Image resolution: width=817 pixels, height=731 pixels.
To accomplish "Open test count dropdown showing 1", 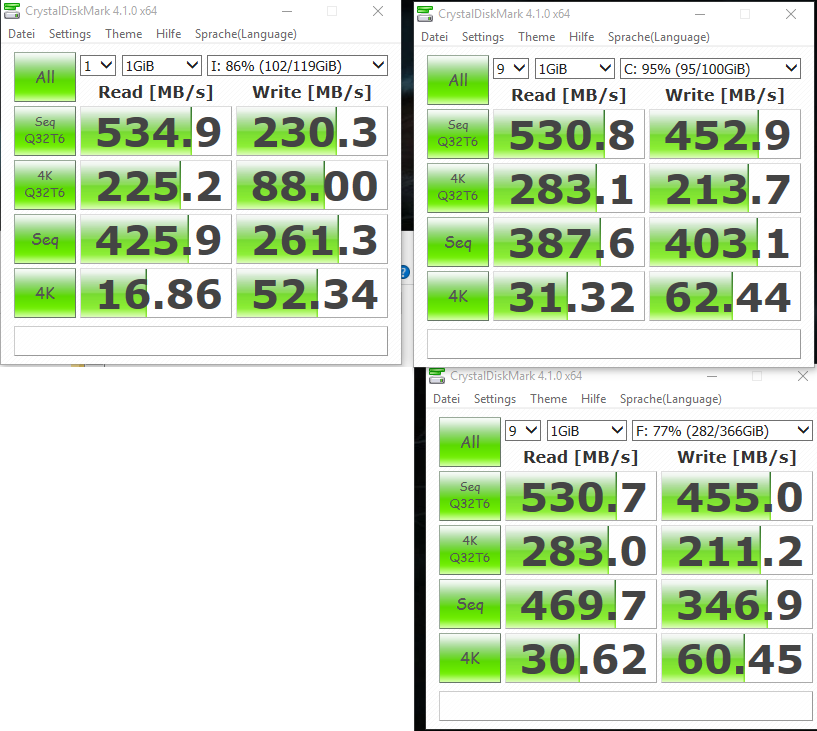I will pos(98,66).
